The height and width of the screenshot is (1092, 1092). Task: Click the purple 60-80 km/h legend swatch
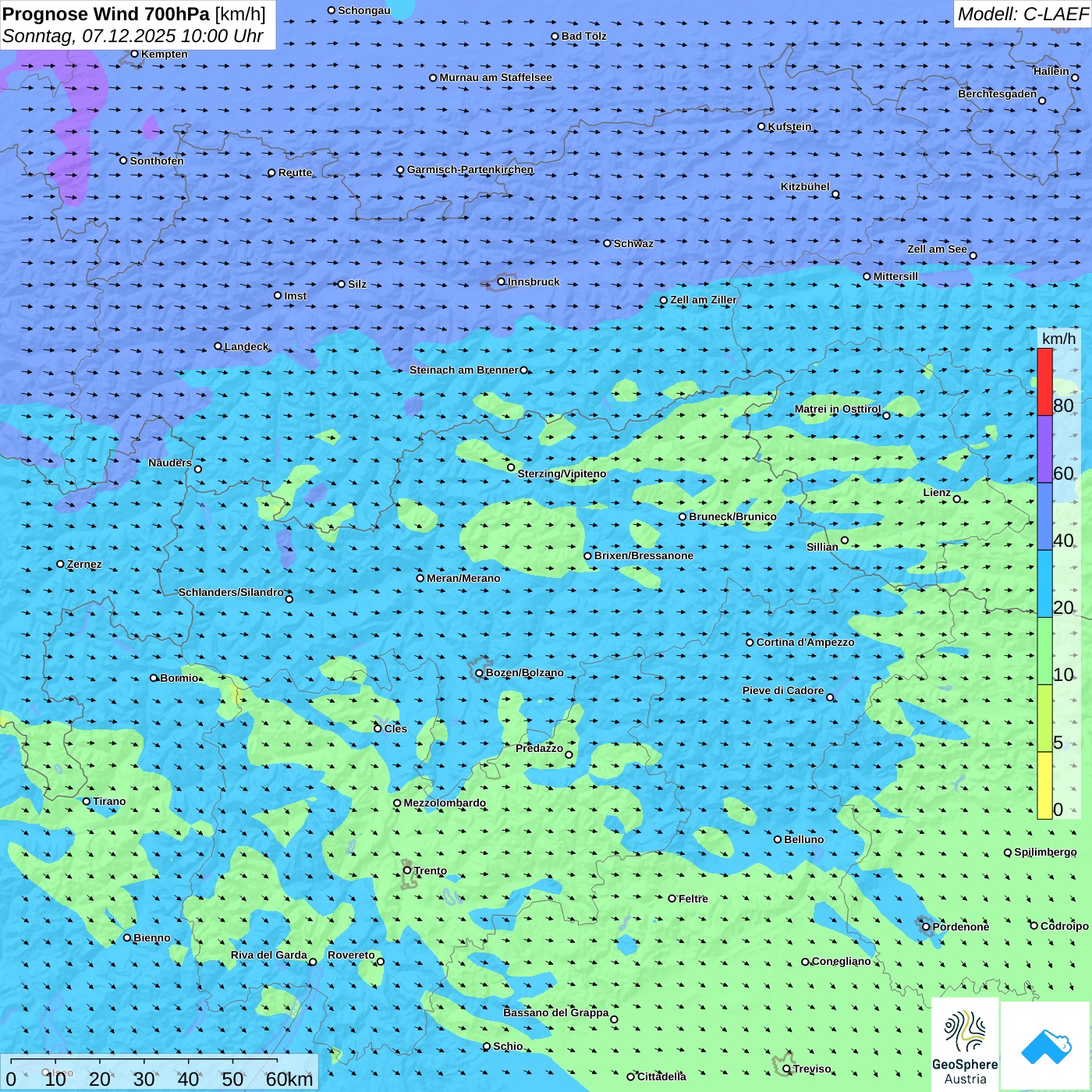pos(1044,449)
